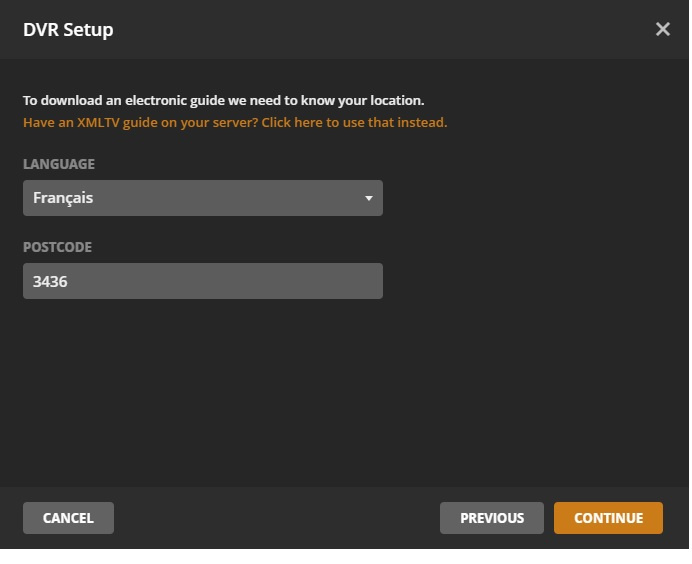Close the DVR Setup dialog with X

[662, 30]
